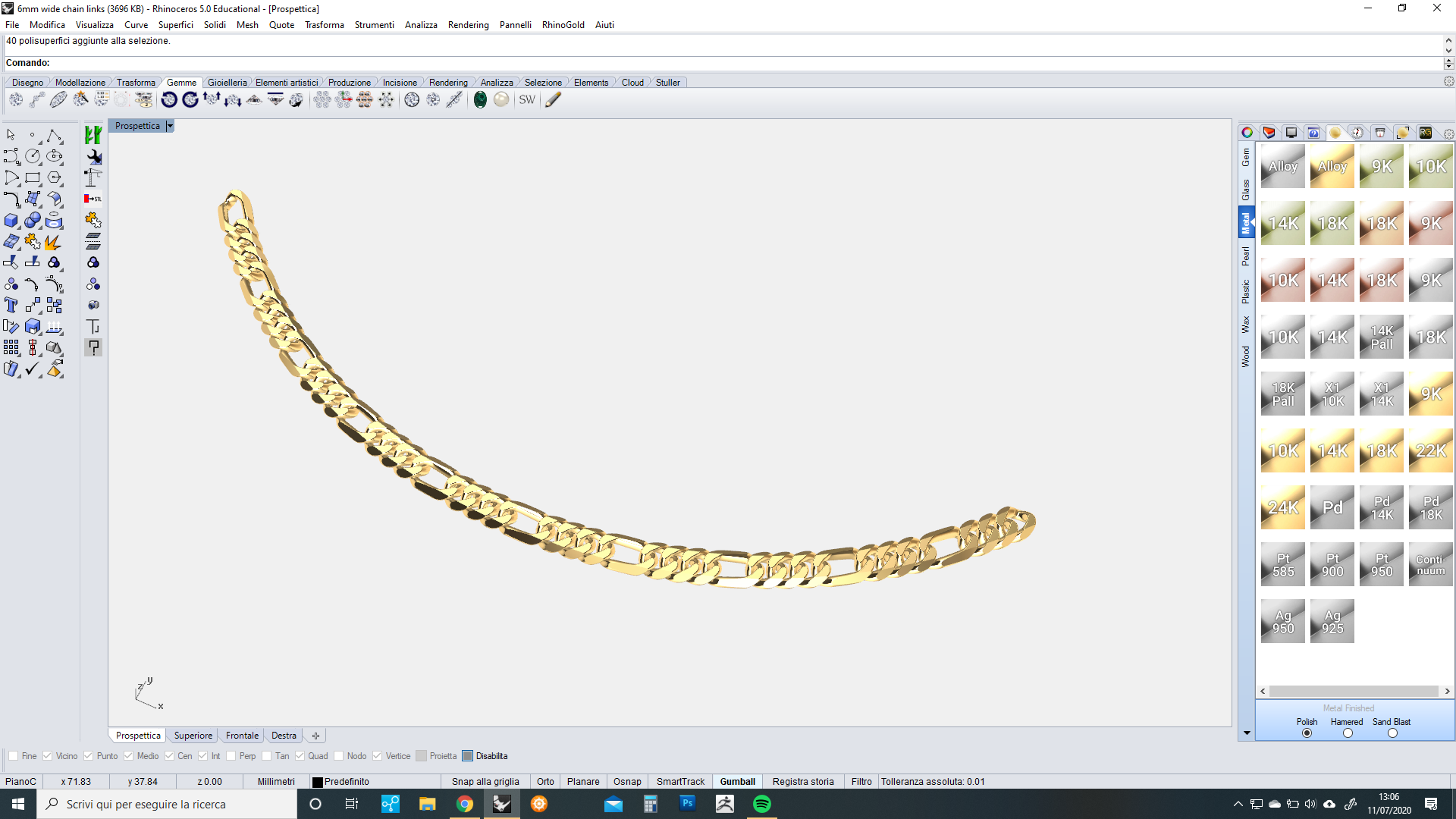Open the Prospettica viewport dropdown arrow
This screenshot has width=1456, height=819.
(x=170, y=126)
